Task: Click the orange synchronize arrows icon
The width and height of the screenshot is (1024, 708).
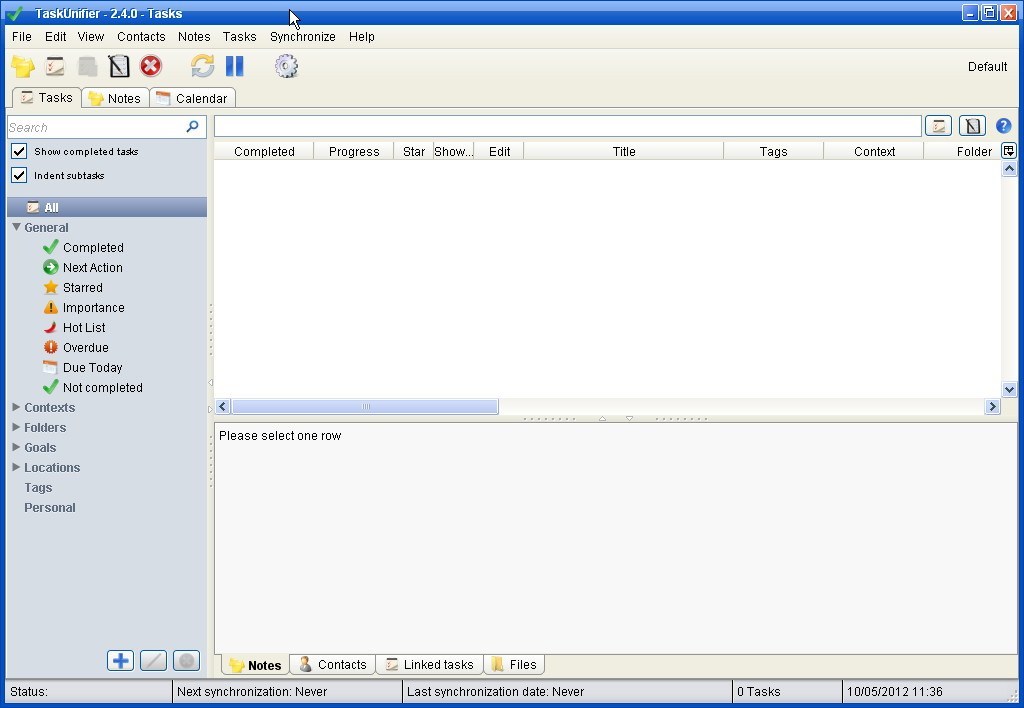Action: 202,66
